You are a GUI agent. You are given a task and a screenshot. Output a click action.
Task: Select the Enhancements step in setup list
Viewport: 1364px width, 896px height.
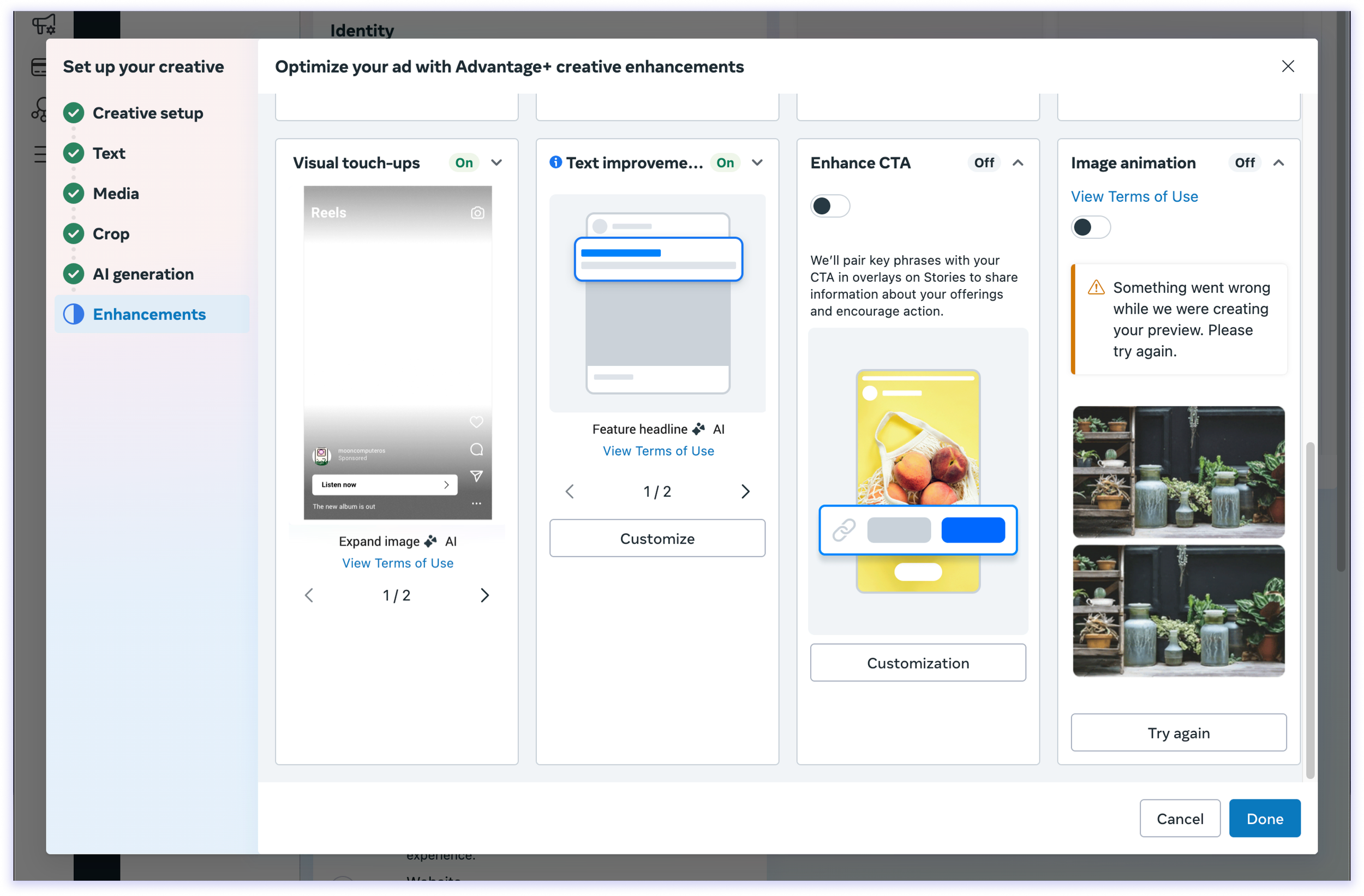(149, 314)
